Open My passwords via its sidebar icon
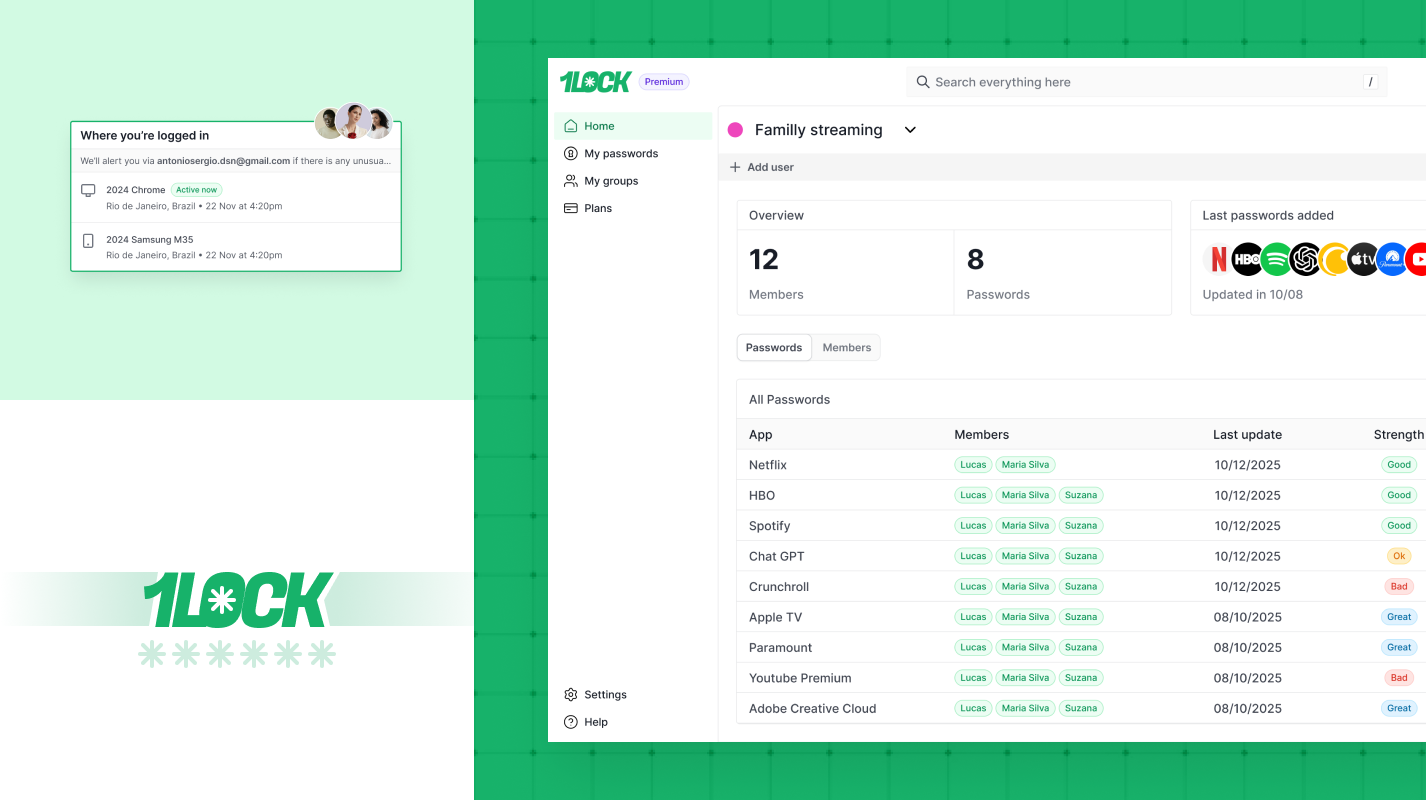 tap(571, 154)
